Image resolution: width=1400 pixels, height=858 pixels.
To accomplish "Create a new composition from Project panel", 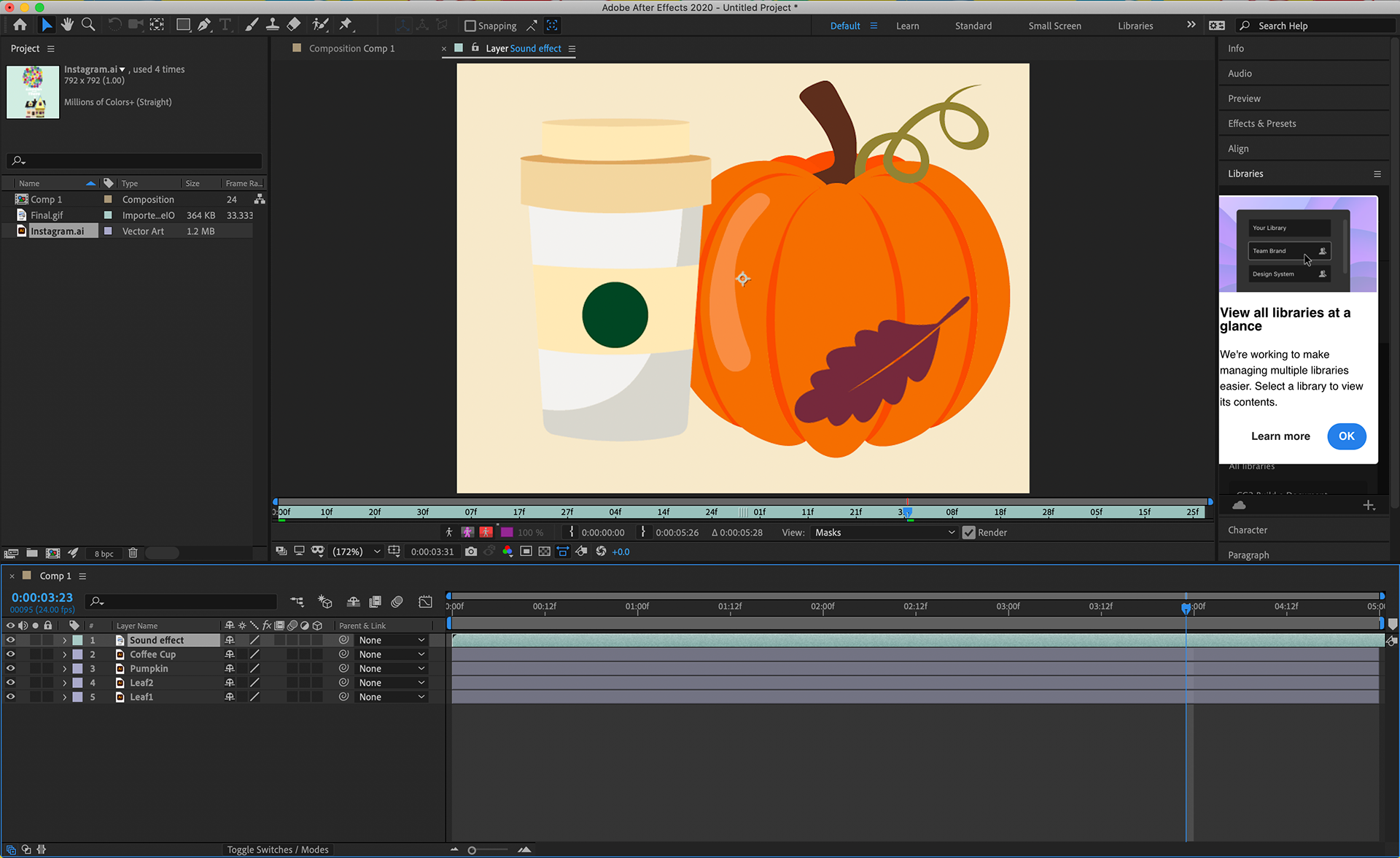I will (x=52, y=553).
